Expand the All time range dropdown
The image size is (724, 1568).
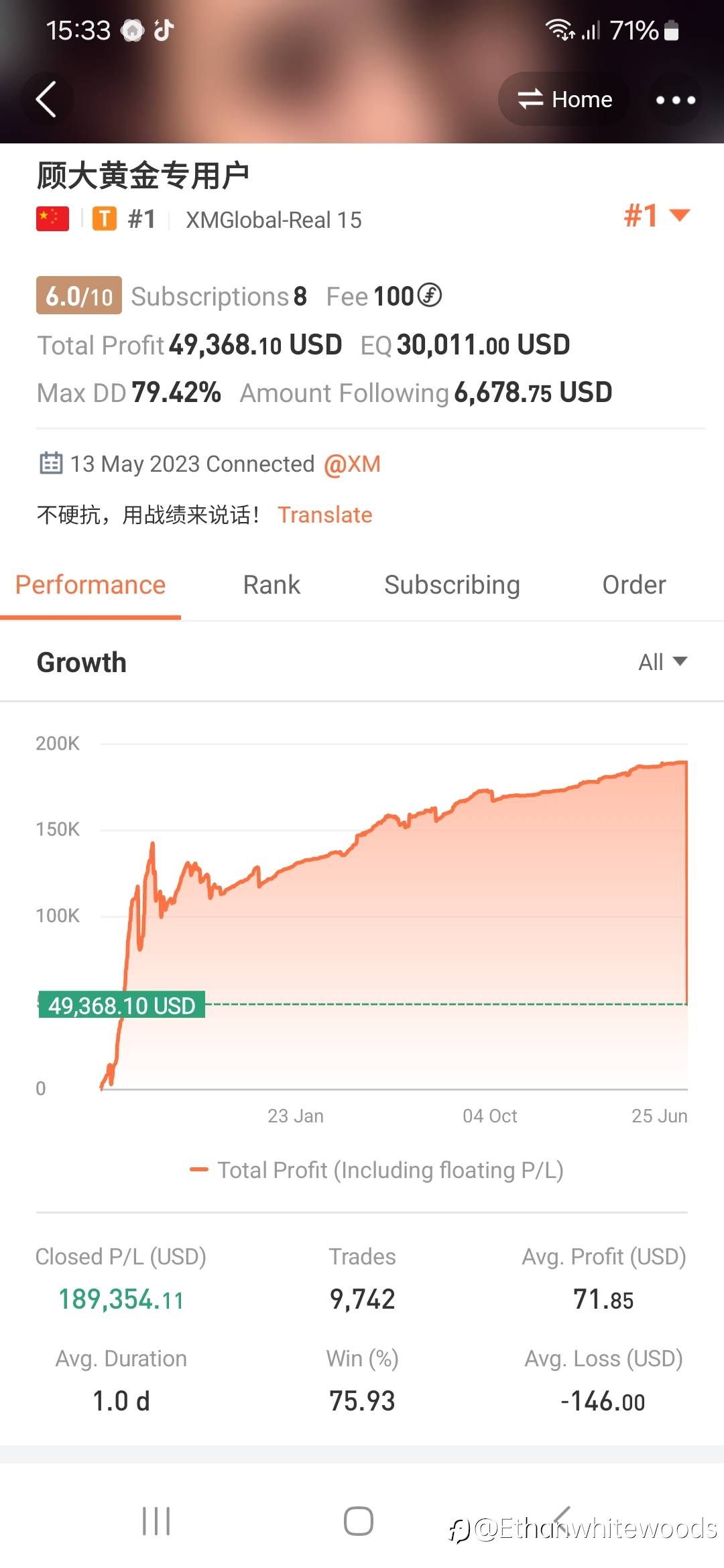pos(663,662)
